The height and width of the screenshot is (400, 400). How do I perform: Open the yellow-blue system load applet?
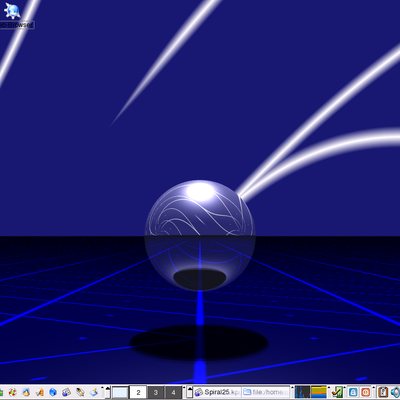[x=319, y=392]
